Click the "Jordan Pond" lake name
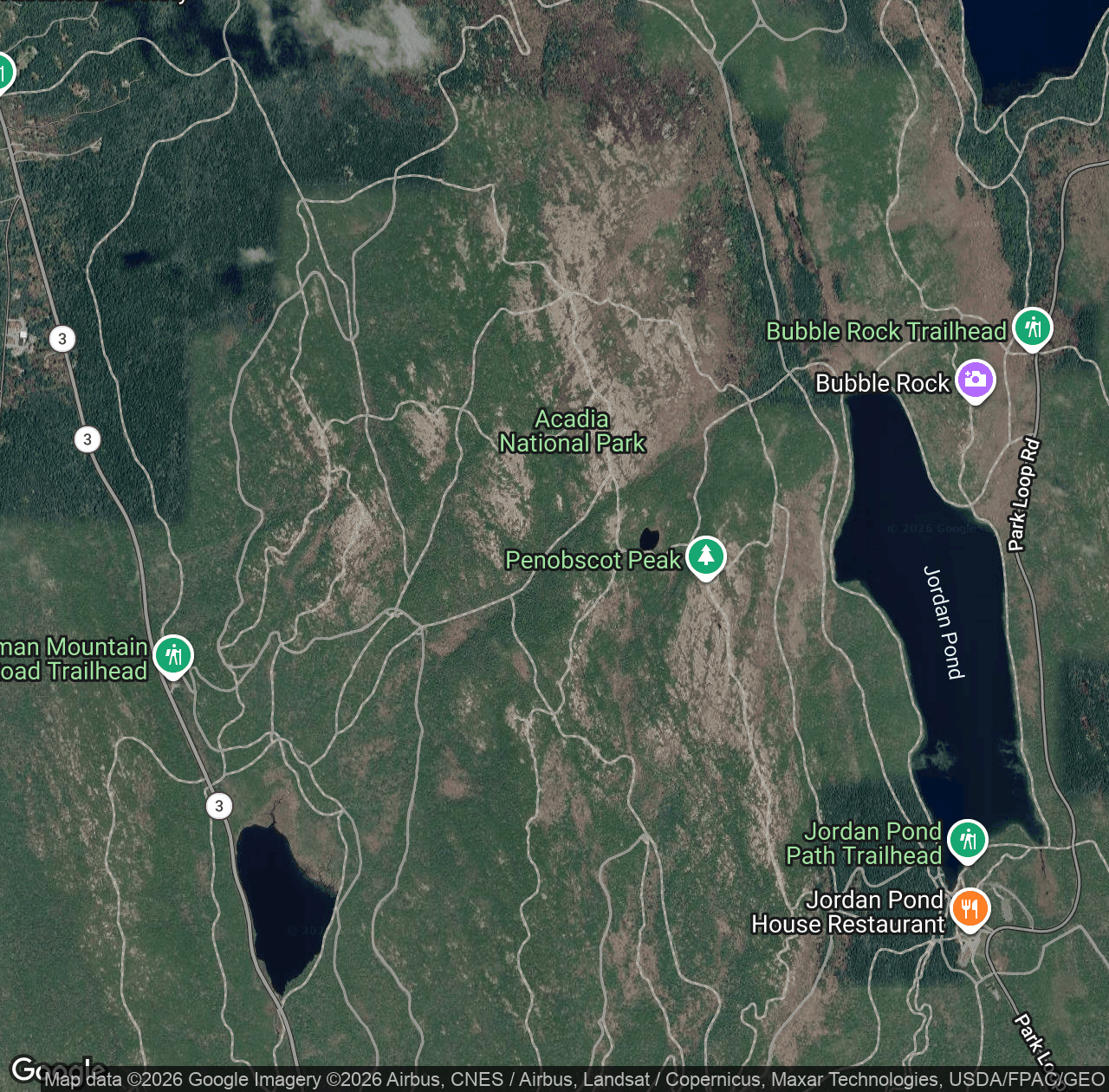Viewport: 1109px width, 1092px height. 944,622
